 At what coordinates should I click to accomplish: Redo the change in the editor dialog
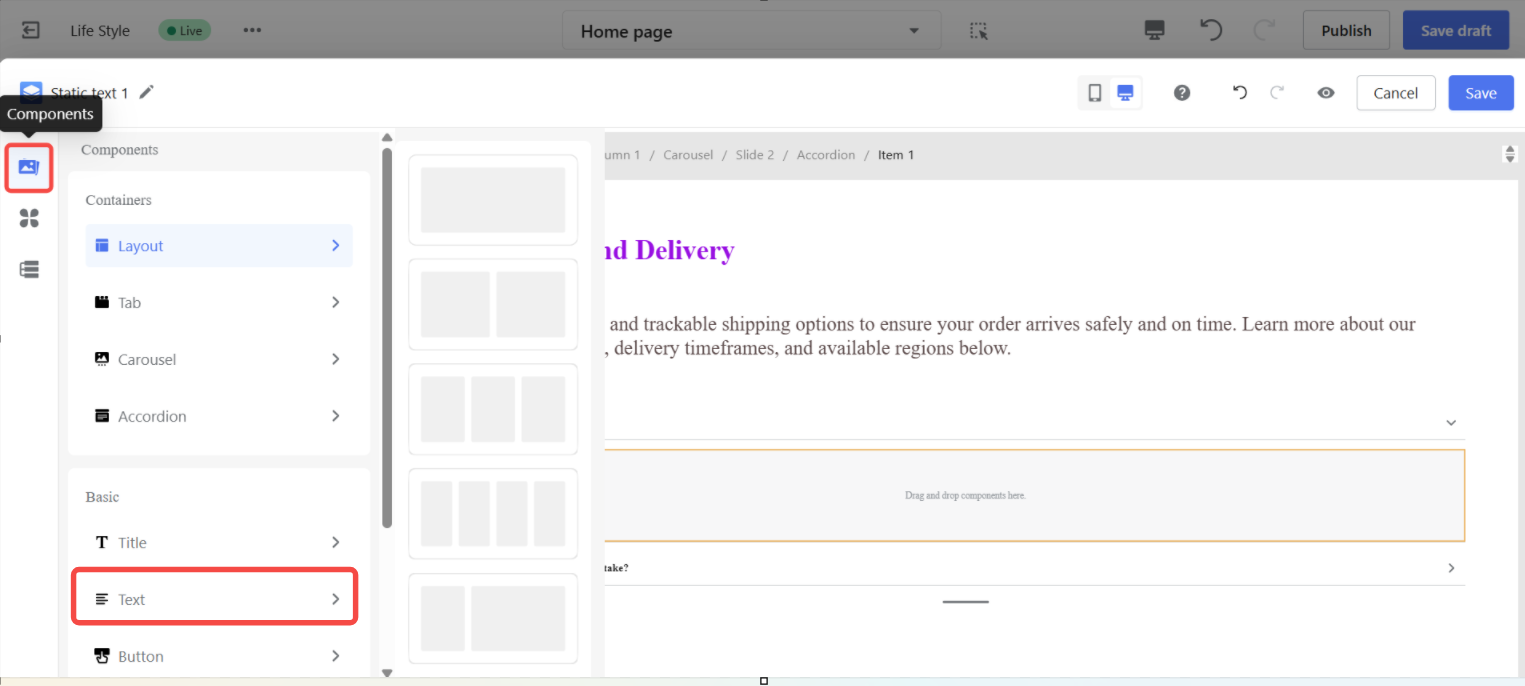(x=1277, y=93)
